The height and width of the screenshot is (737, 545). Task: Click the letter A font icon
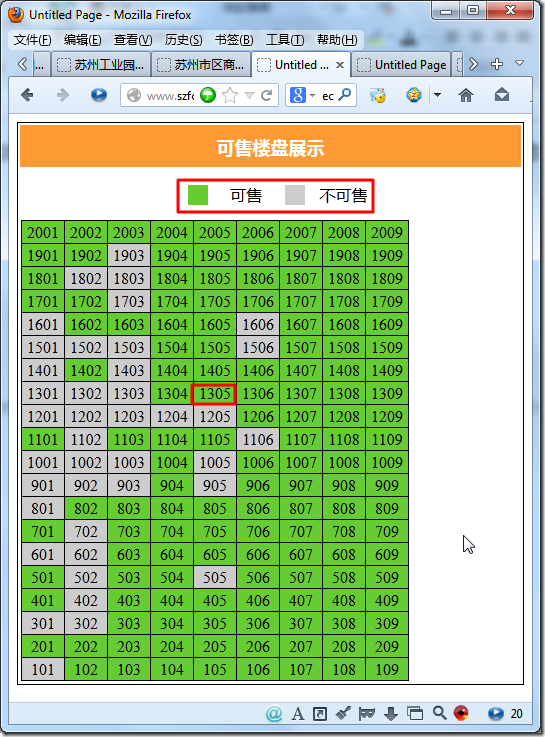coord(298,713)
